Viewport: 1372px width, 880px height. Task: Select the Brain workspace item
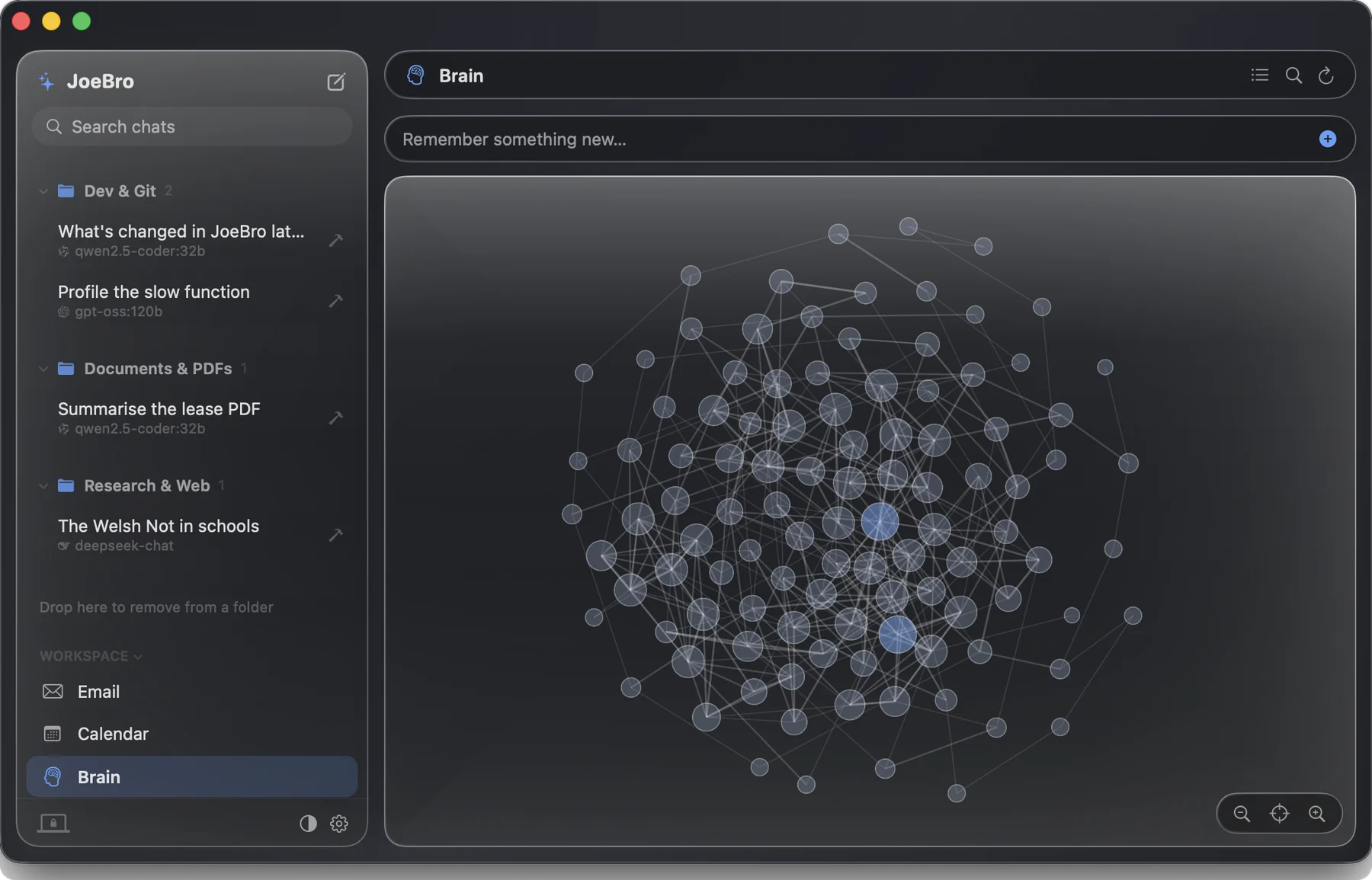pos(192,777)
